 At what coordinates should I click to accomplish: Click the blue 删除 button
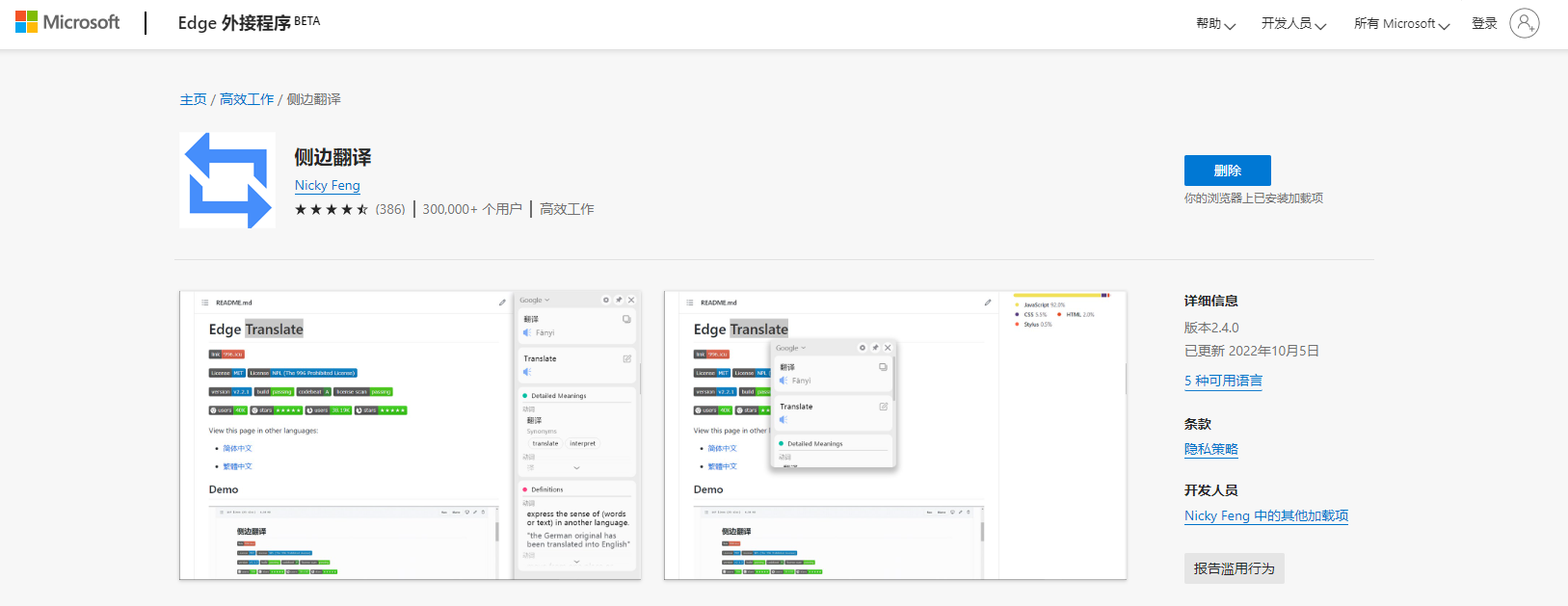(1227, 171)
